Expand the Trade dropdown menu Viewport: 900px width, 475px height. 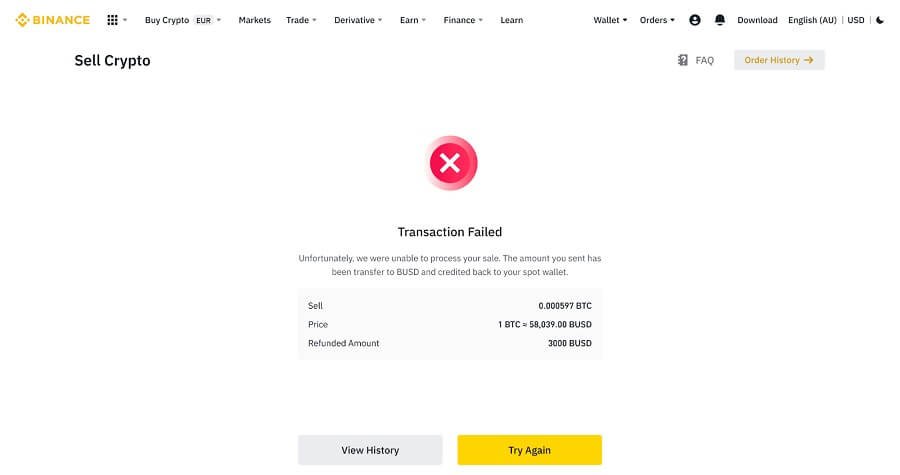301,20
